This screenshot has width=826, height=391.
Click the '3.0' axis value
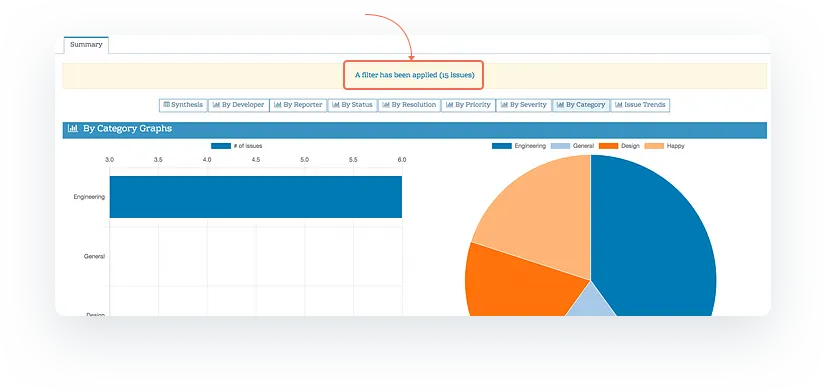point(110,160)
